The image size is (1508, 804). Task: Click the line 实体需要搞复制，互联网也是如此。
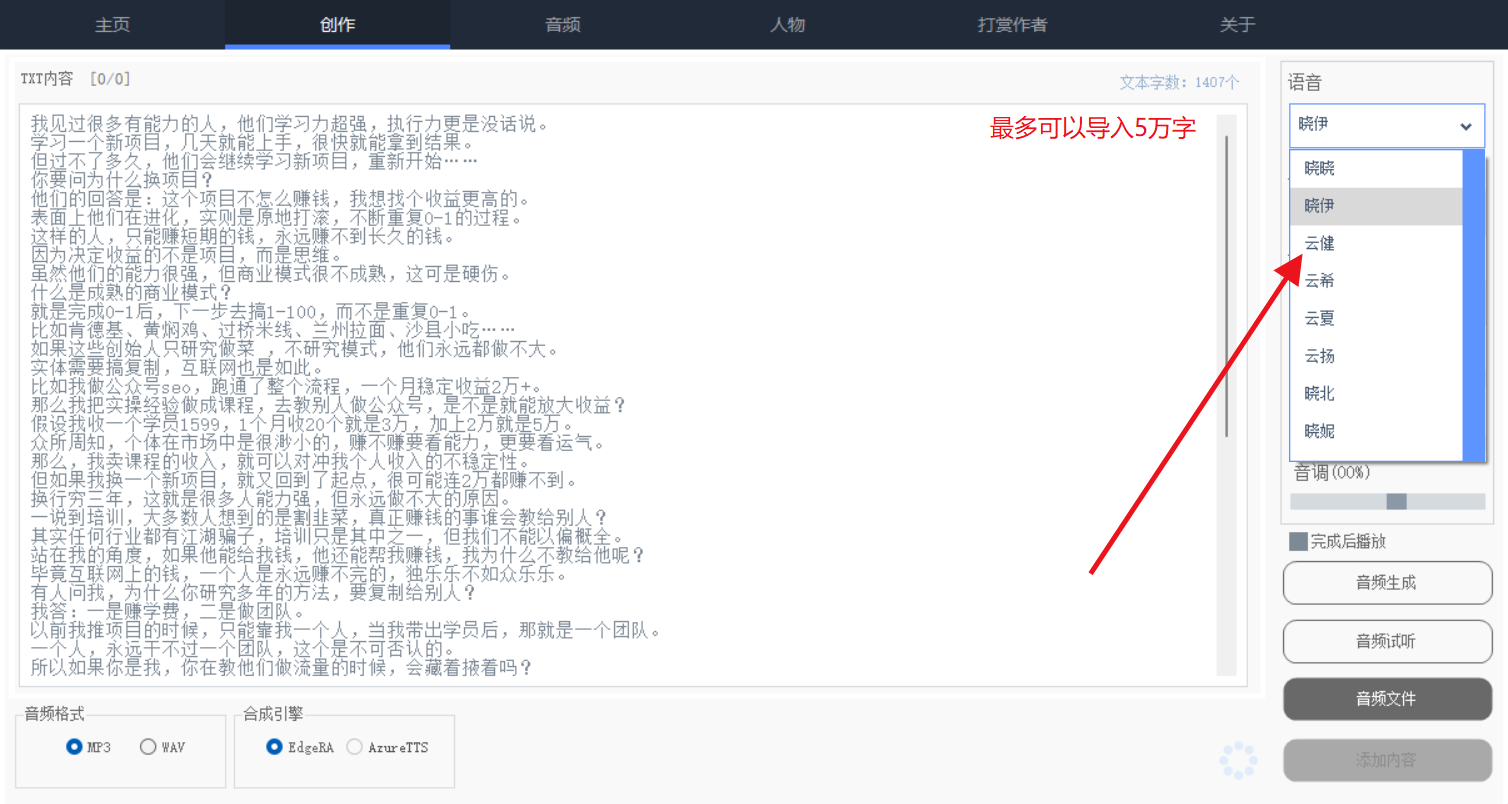[178, 368]
